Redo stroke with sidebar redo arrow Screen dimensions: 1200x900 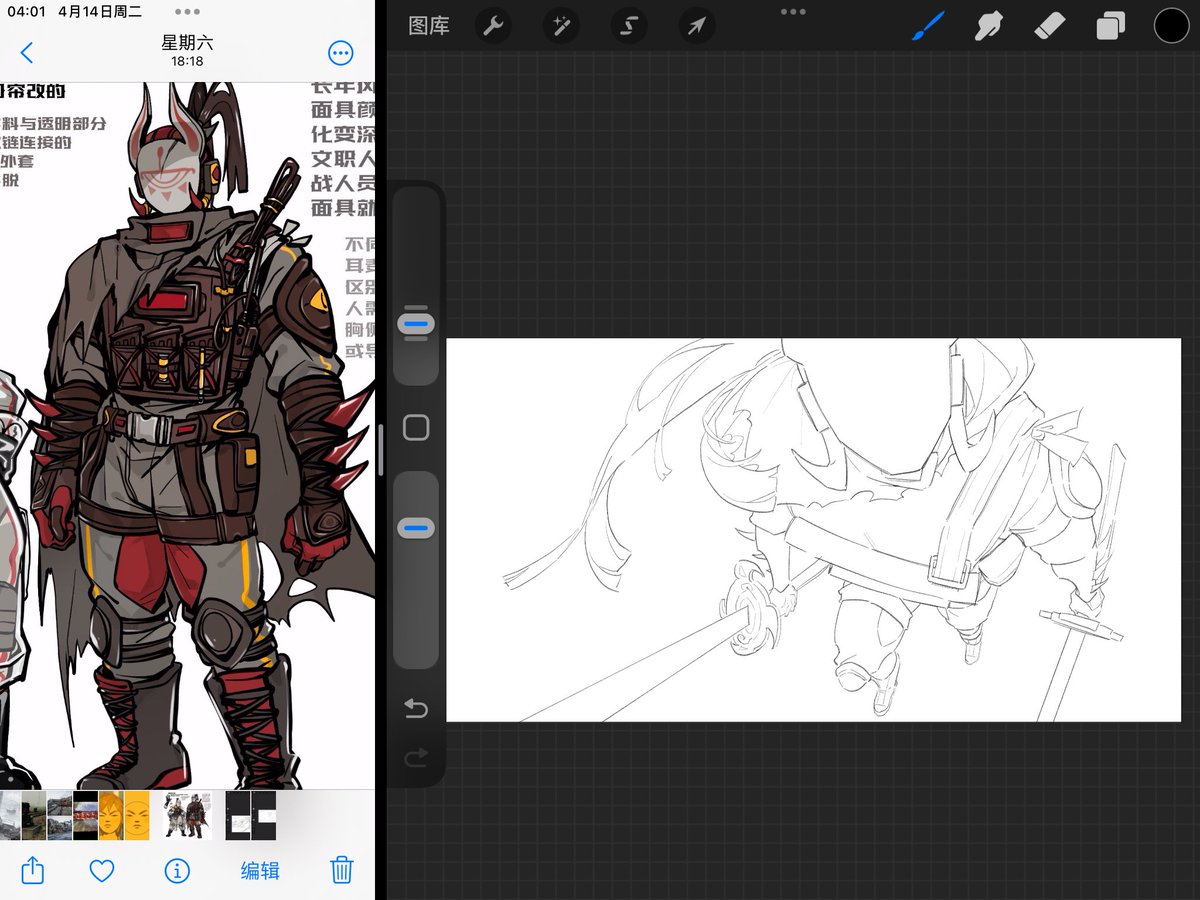[x=416, y=759]
